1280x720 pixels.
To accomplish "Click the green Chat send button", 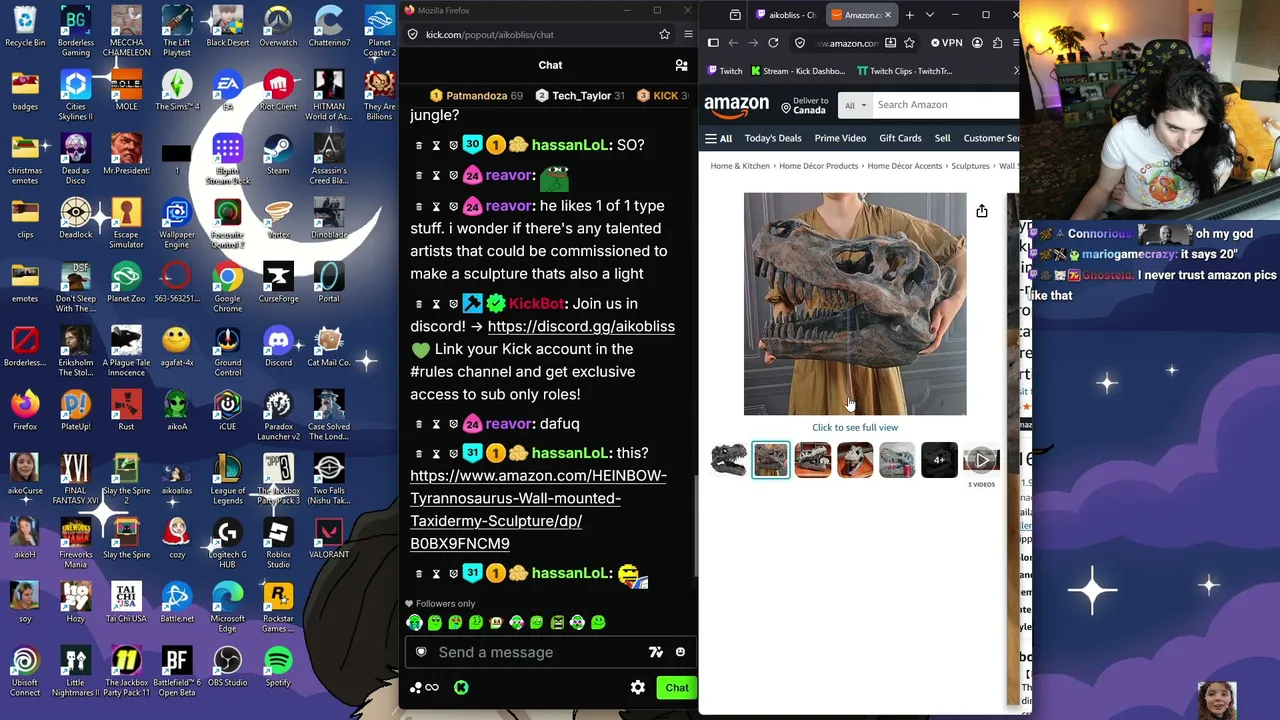I will [x=677, y=688].
